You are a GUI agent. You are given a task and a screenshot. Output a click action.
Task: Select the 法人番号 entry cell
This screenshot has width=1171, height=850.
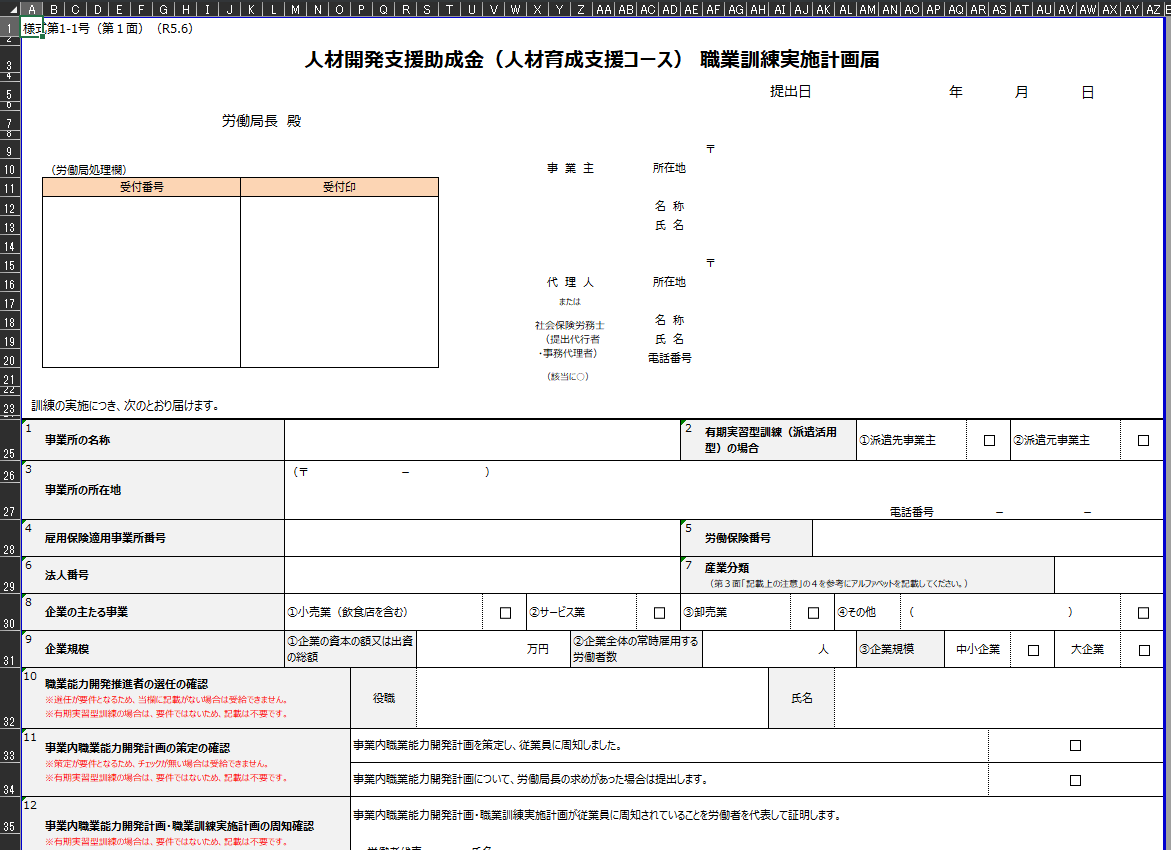481,575
